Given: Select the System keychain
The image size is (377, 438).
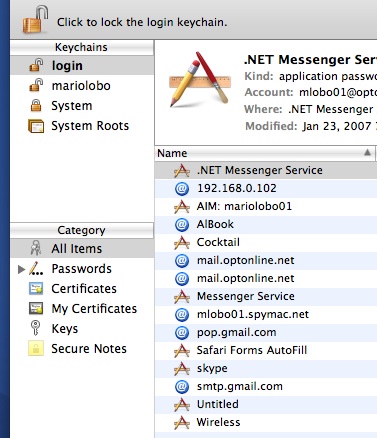Looking at the screenshot, I should 82,106.
